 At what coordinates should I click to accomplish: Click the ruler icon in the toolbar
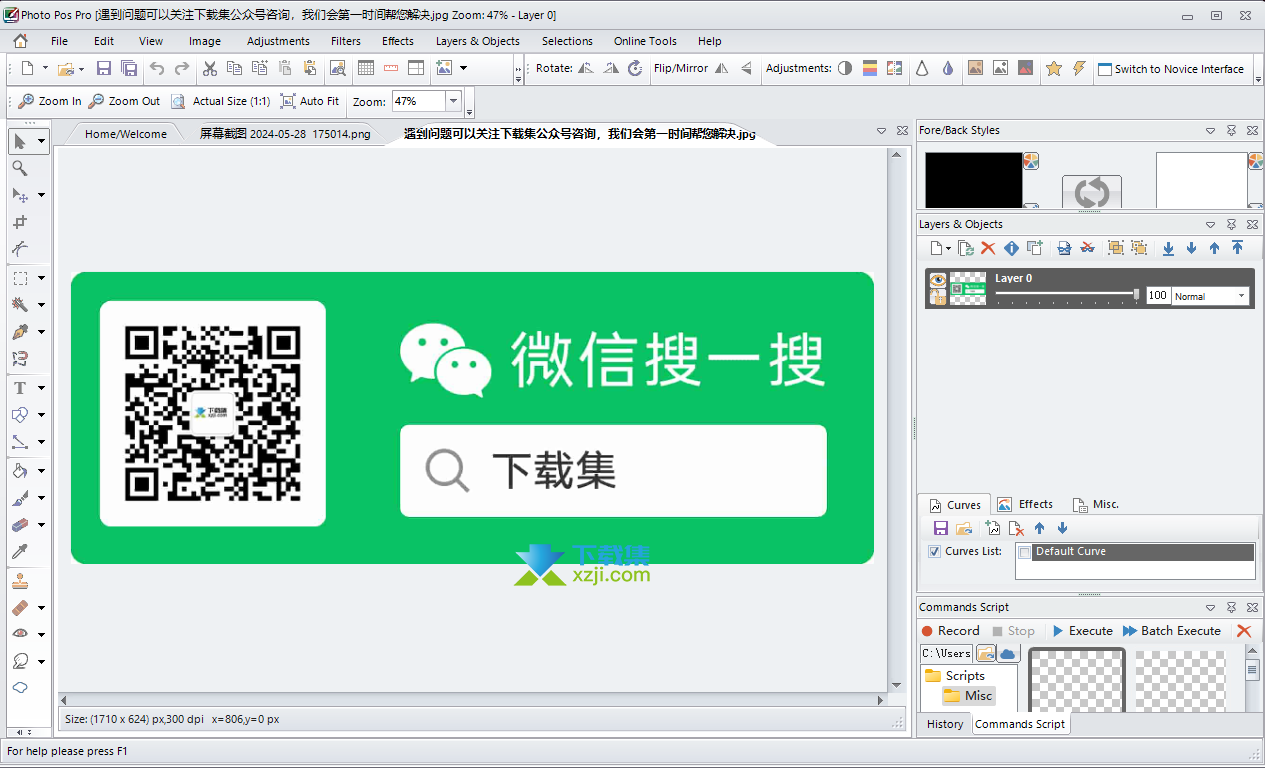tap(390, 68)
